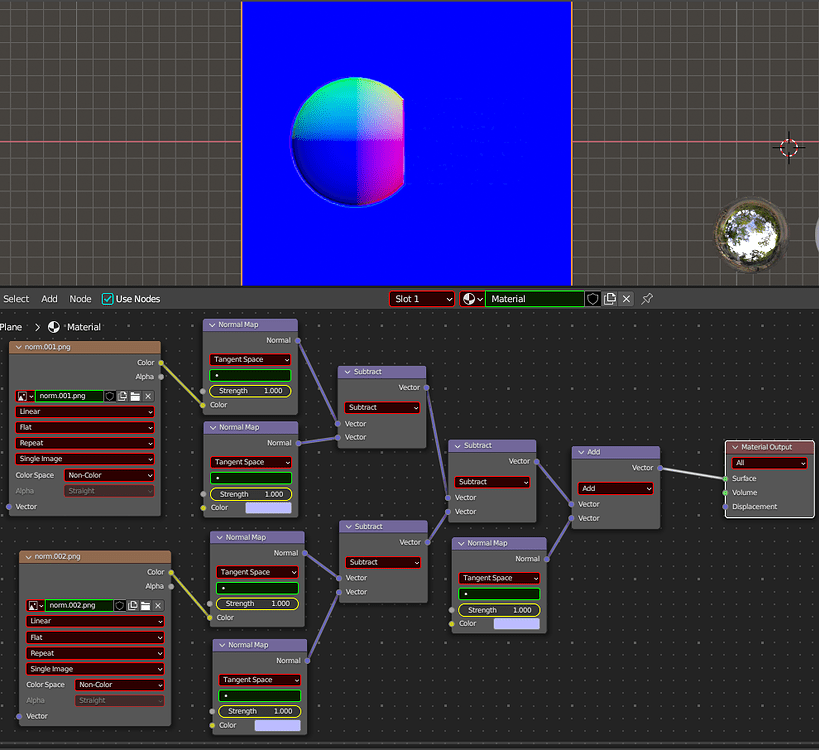Click Alpha socket of norm.002.png node
This screenshot has width=819, height=750.
[171, 587]
